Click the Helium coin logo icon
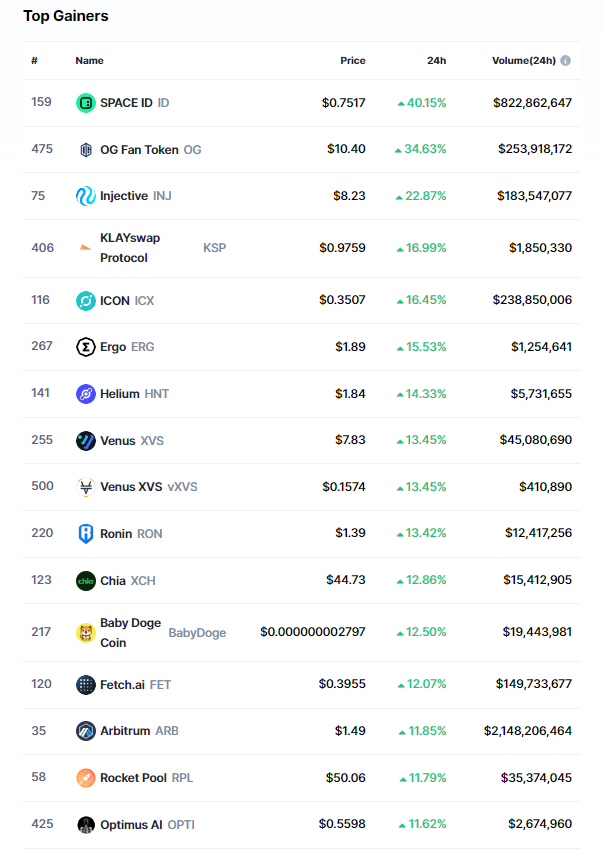Screen dimensions: 602x855 click(86, 394)
